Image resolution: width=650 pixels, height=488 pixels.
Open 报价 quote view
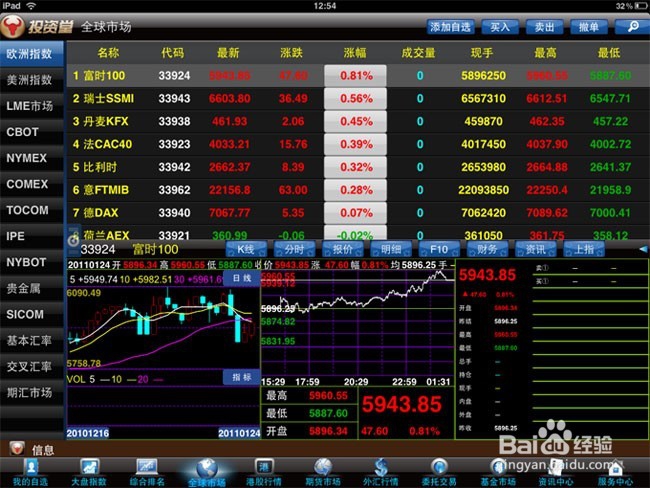pos(342,249)
